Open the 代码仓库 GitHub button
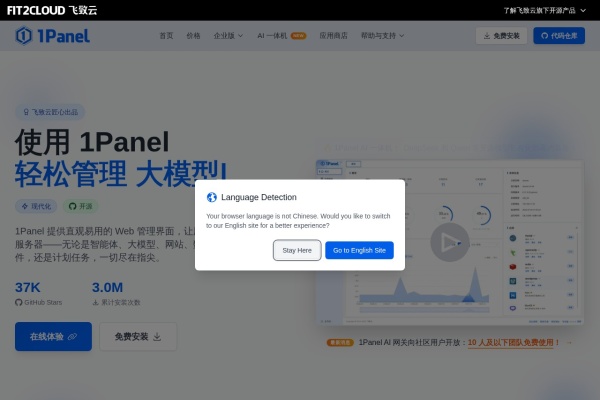Image resolution: width=600 pixels, height=400 pixels. [559, 36]
